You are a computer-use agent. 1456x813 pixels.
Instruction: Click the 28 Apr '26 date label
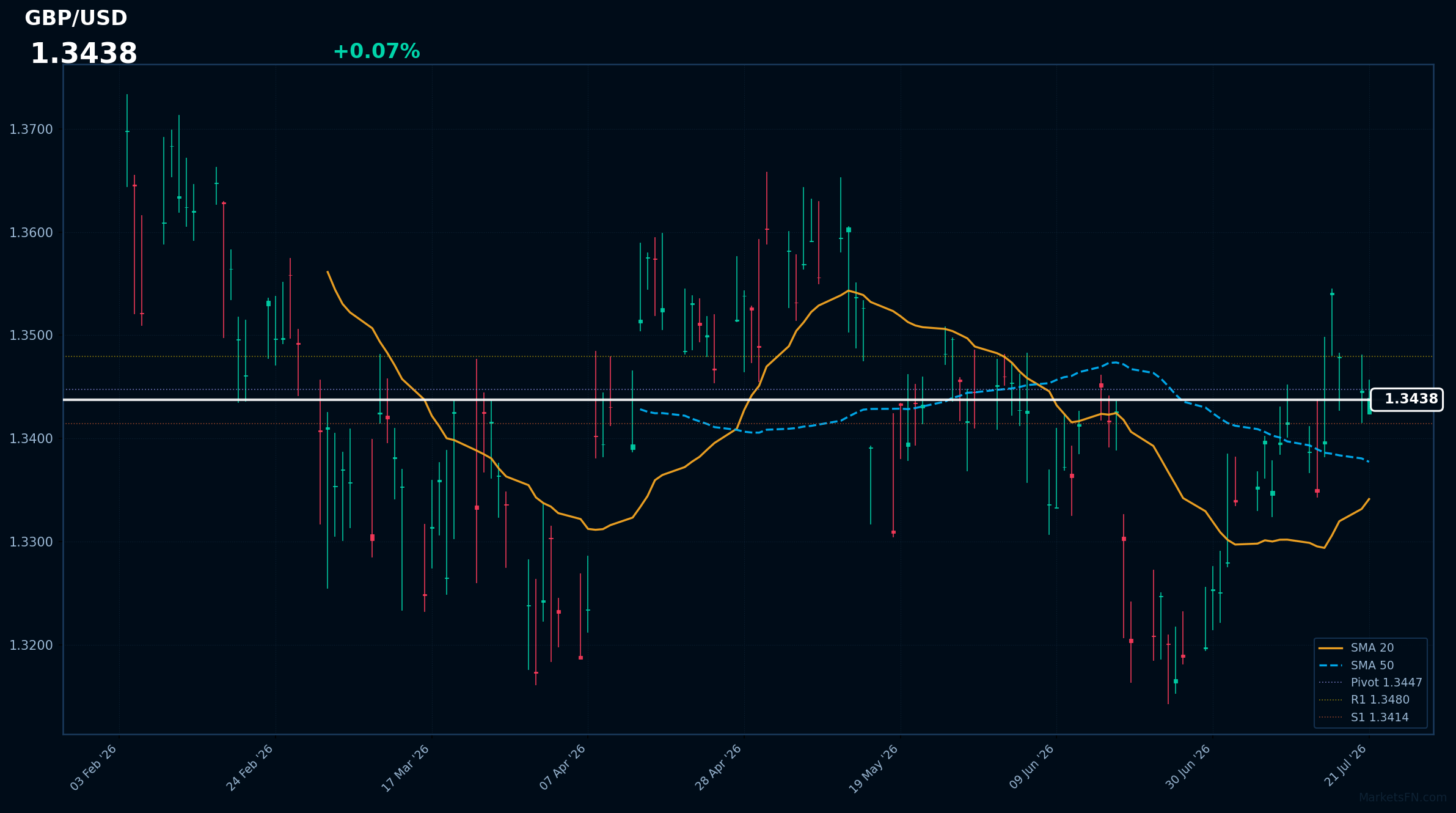pos(719,768)
